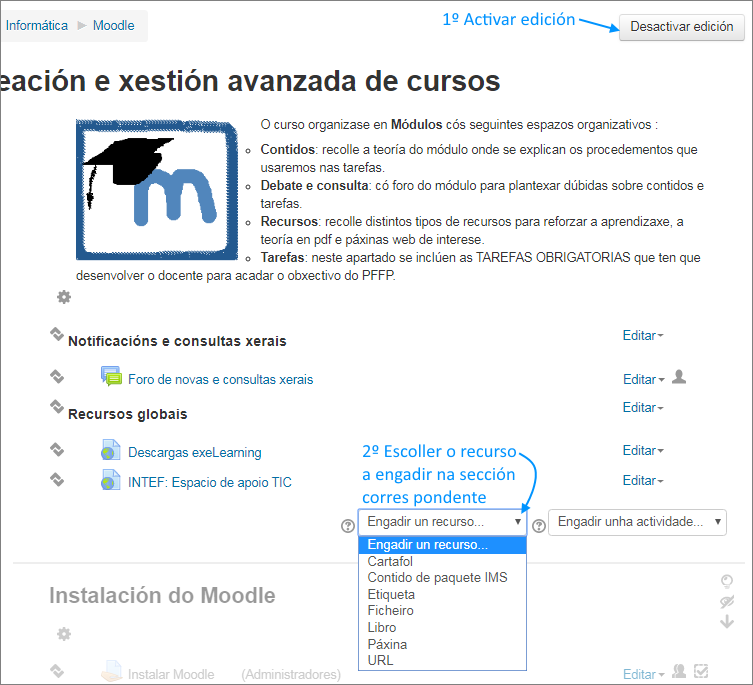Click move handle for Descargas exeLearning
Image resolution: width=753 pixels, height=685 pixels.
(x=57, y=450)
